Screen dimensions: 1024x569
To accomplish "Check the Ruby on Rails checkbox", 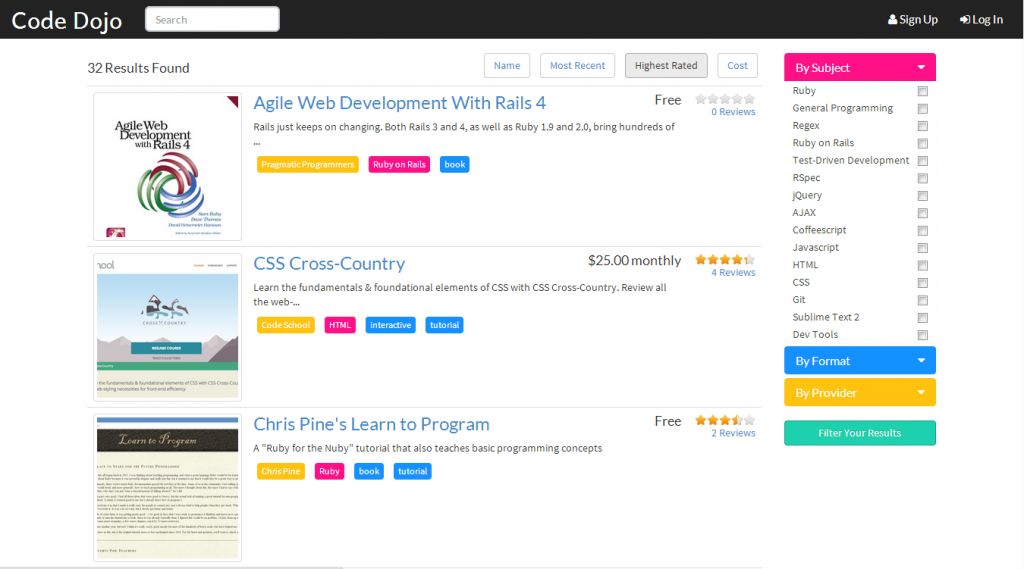I will (923, 143).
